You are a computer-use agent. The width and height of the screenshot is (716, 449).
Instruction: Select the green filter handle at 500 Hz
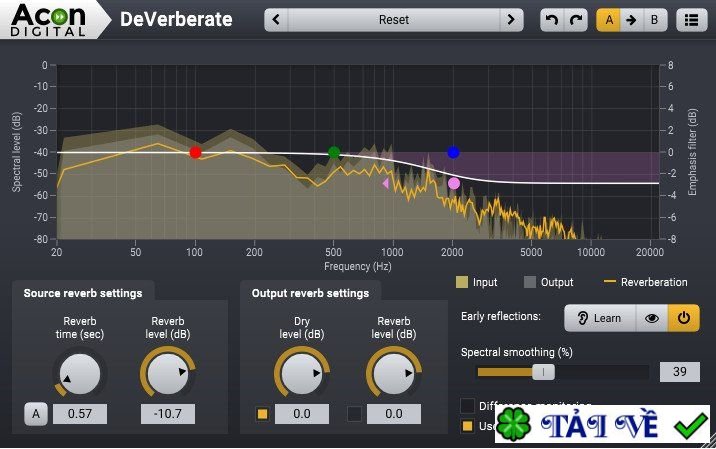pyautogui.click(x=334, y=152)
